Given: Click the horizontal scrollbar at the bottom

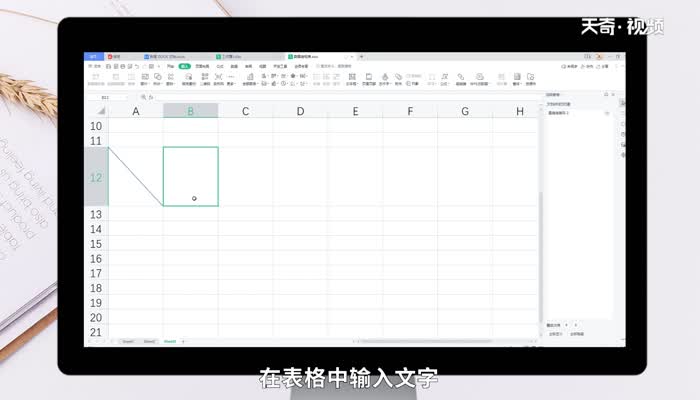Looking at the screenshot, I should click(x=426, y=342).
